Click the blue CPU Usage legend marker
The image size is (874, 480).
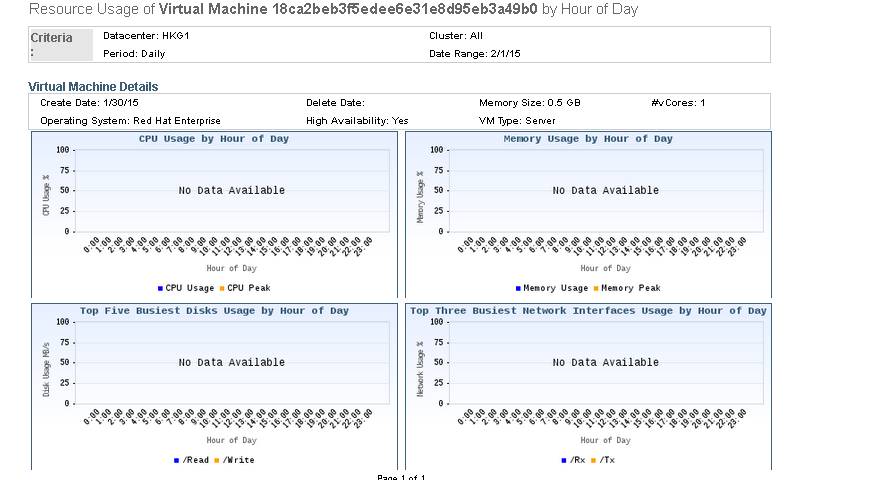(x=160, y=288)
